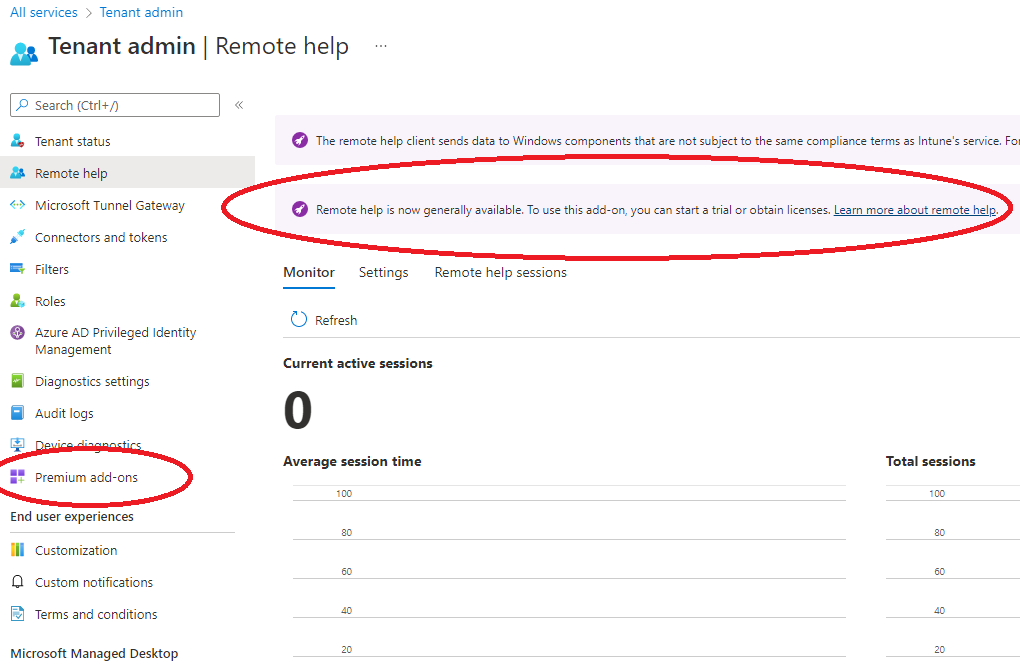Viewport: 1020px width, 668px height.
Task: Switch to the Monitor tab
Action: 309,273
